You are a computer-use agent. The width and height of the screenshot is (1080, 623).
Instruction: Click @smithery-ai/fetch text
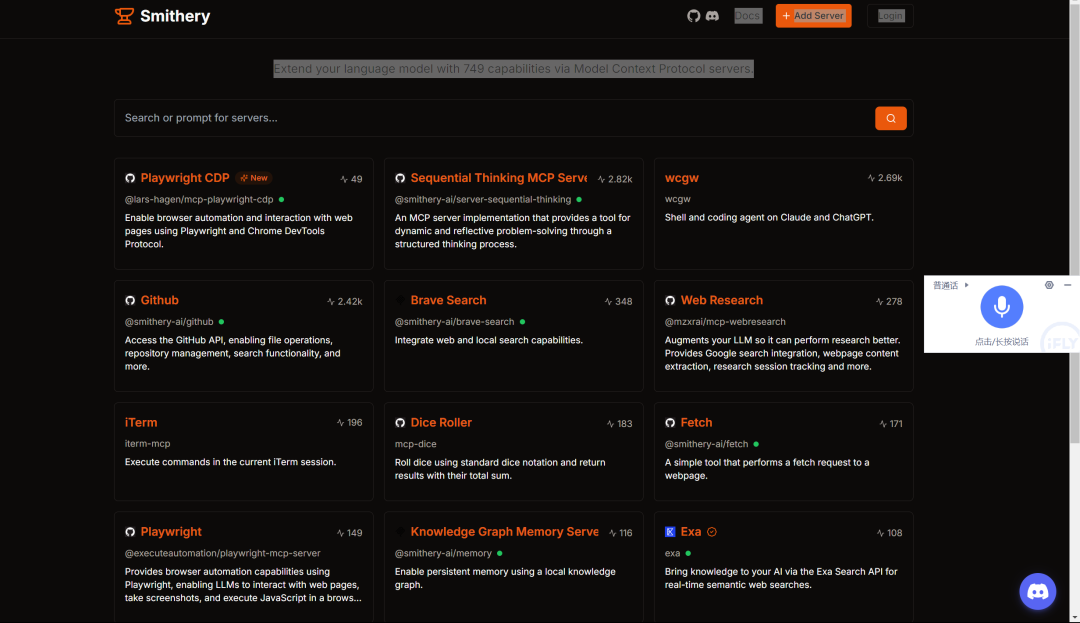click(x=706, y=445)
